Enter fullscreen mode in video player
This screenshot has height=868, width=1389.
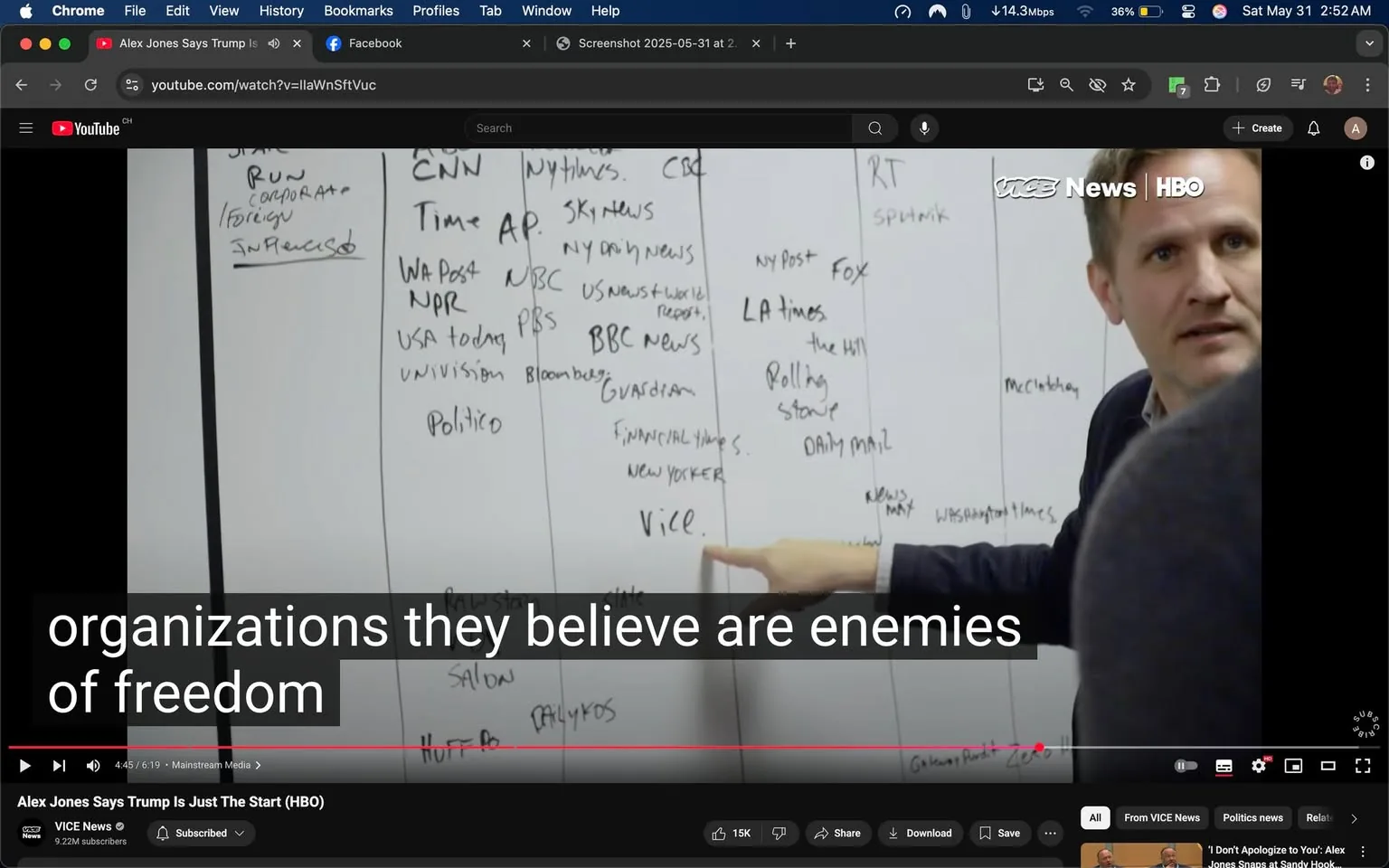(x=1363, y=766)
